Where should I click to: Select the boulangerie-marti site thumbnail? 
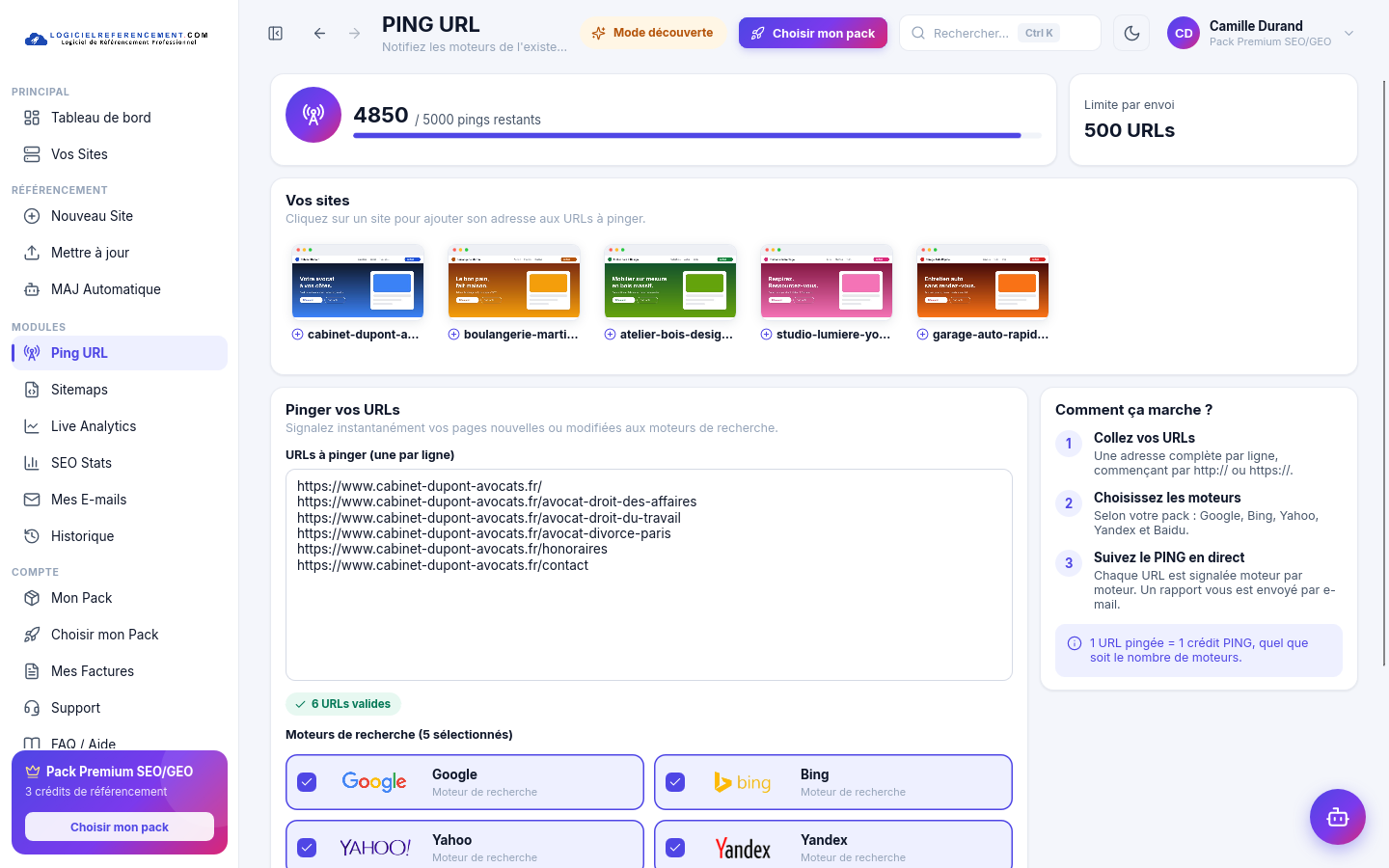514,281
